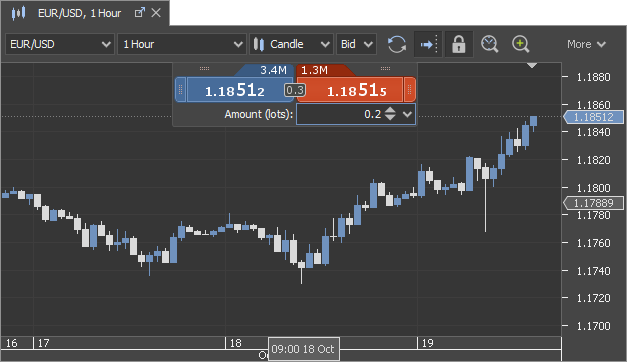Select the EUR/USD, 1 Hour tab
Viewport: 627px width, 362px height.
click(79, 13)
